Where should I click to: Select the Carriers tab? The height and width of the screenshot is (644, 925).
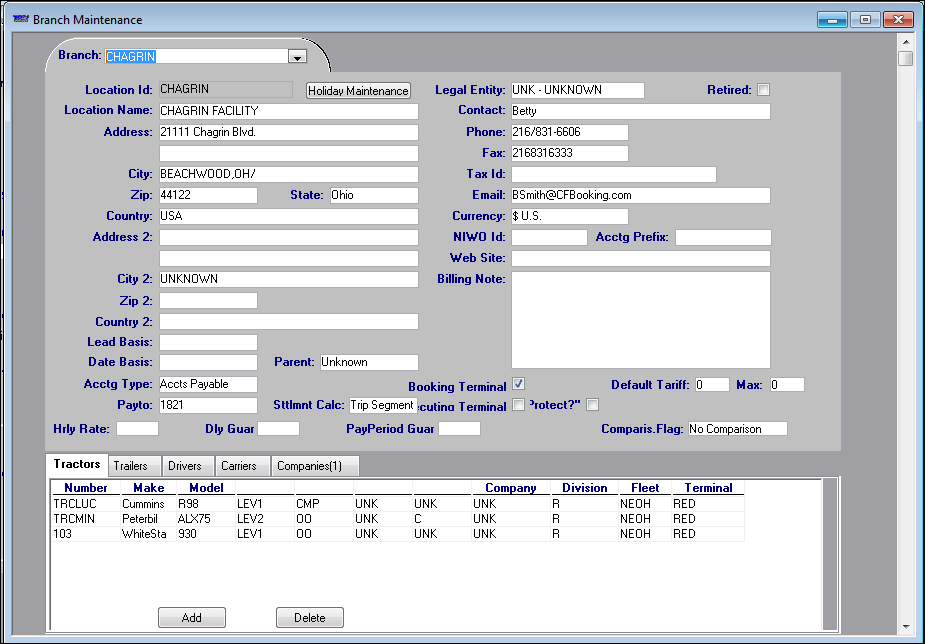click(x=239, y=466)
